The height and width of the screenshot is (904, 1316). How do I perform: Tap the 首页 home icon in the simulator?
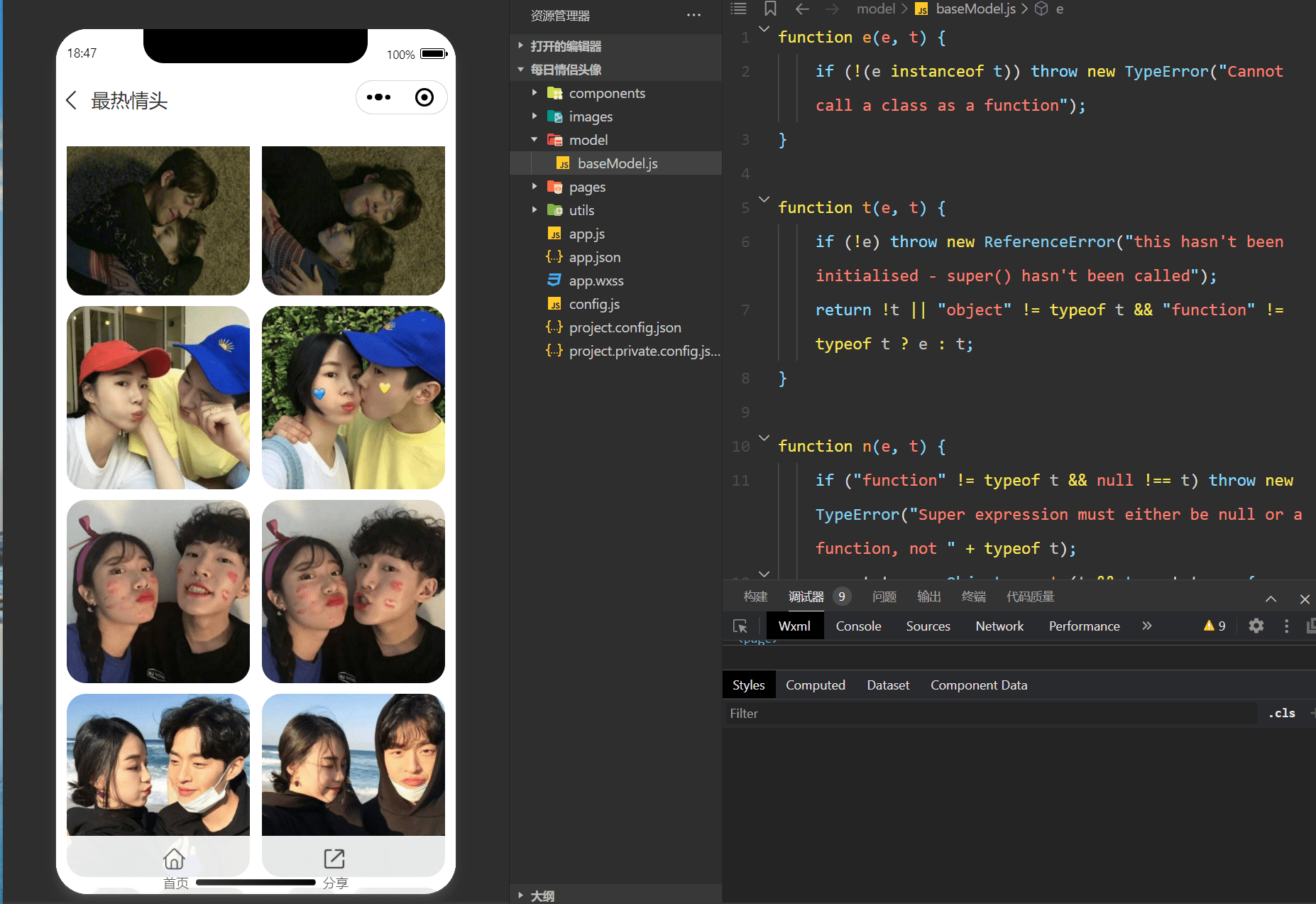[175, 859]
